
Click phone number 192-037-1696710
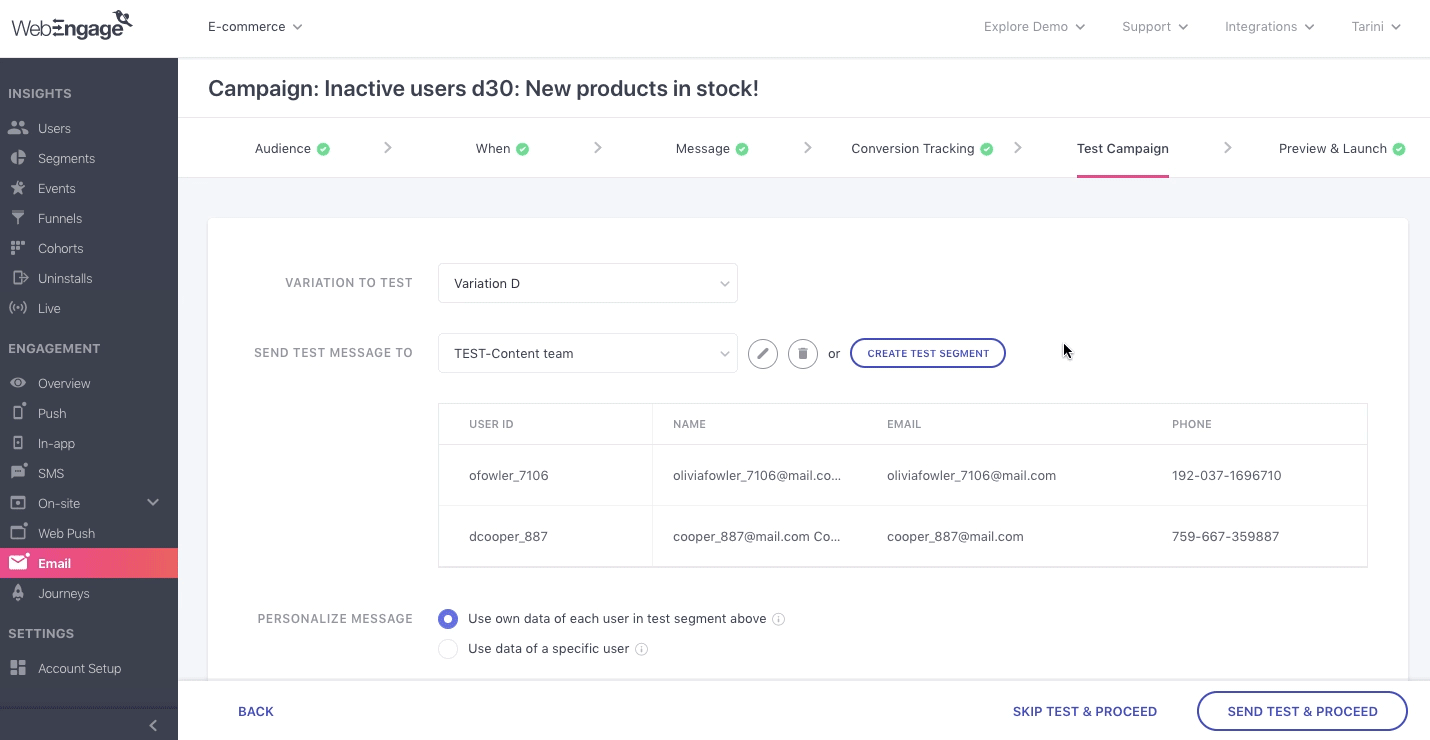(1226, 476)
